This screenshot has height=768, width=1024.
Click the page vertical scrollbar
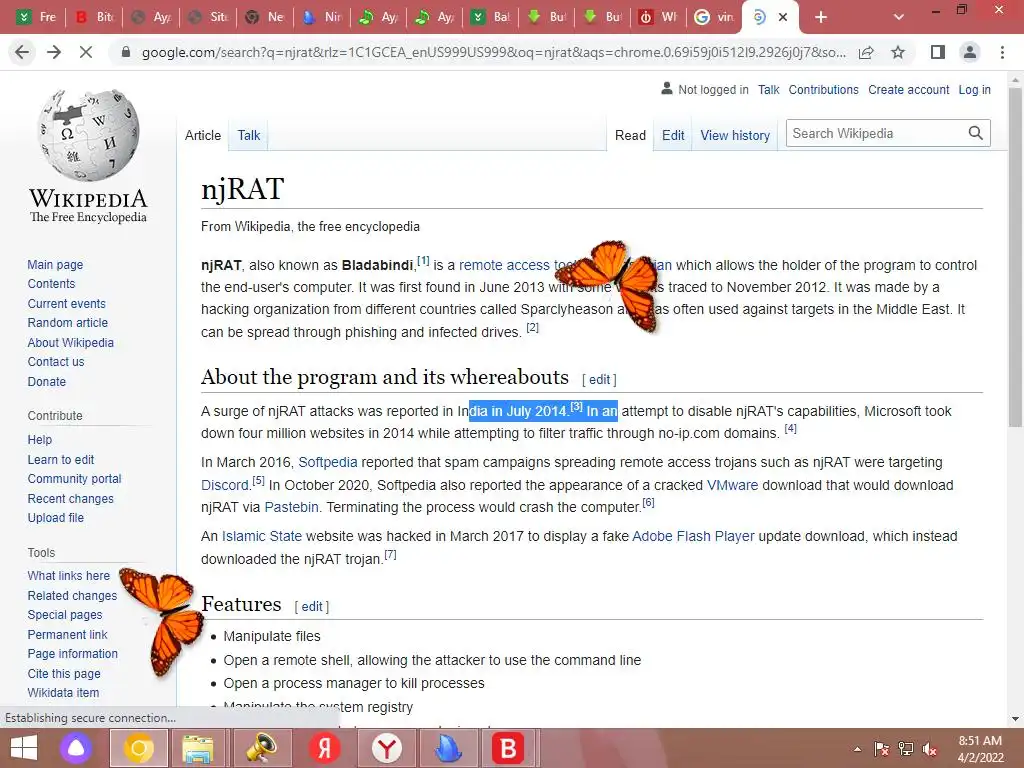click(x=1015, y=257)
